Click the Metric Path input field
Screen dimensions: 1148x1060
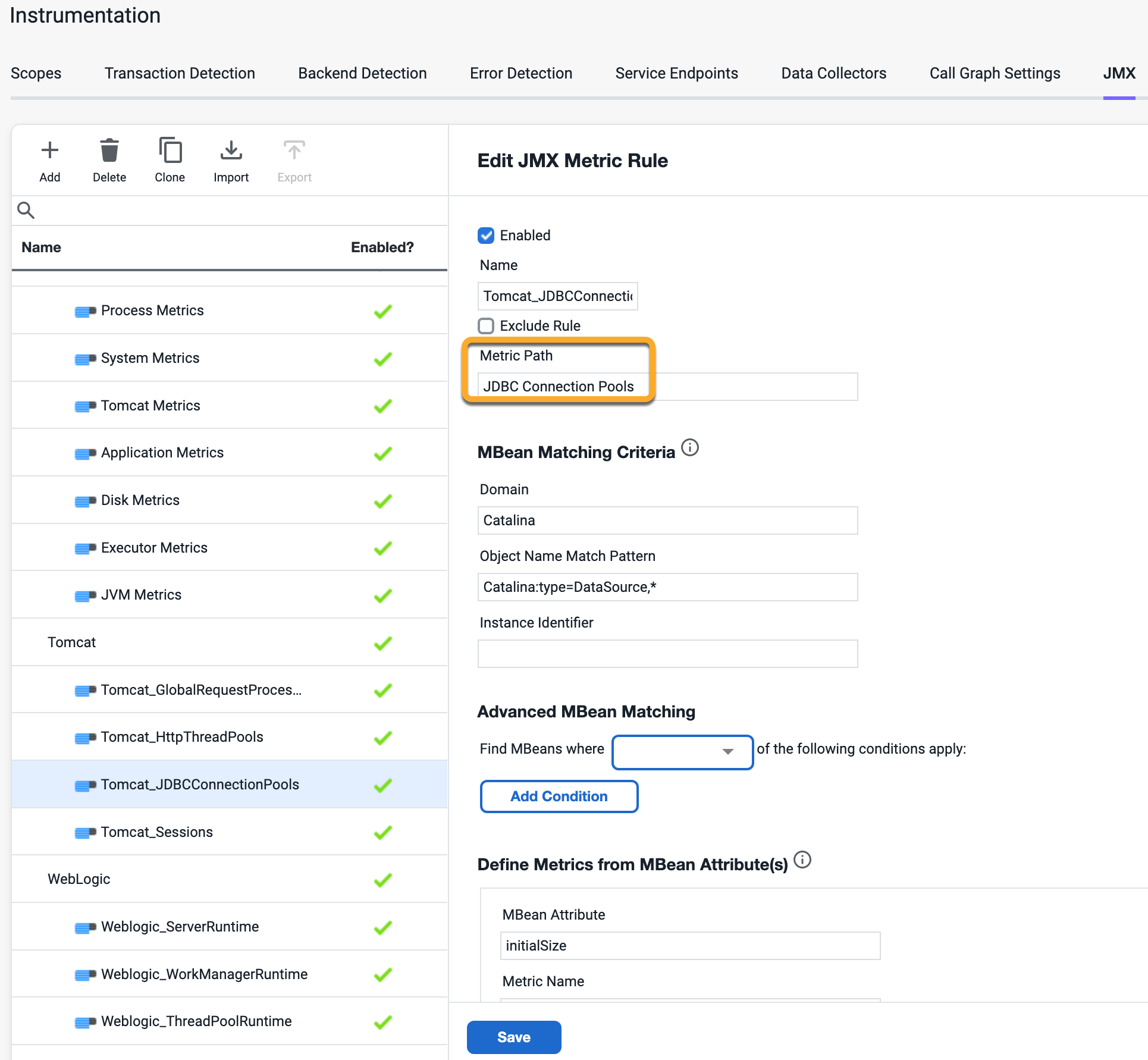[x=667, y=387]
